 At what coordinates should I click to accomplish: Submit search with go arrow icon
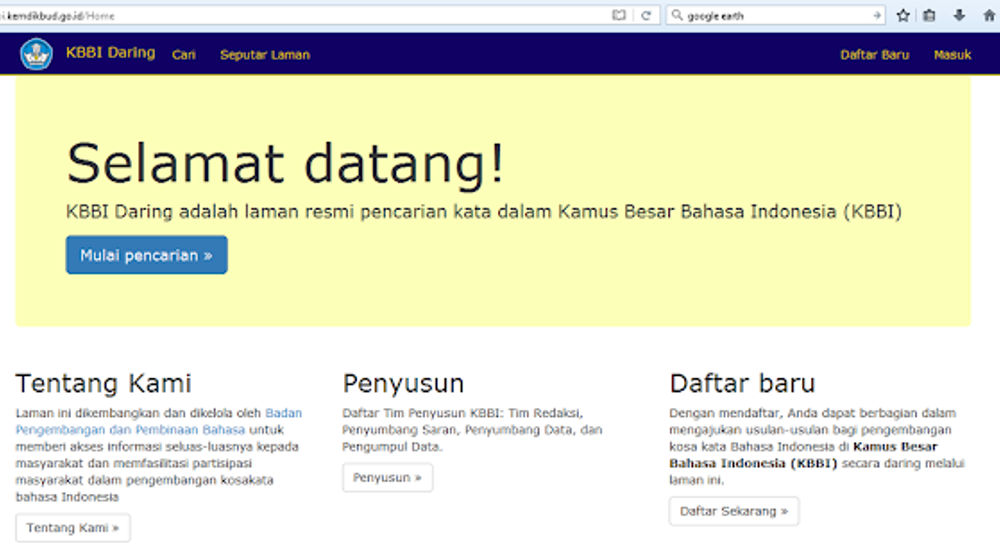click(x=877, y=16)
